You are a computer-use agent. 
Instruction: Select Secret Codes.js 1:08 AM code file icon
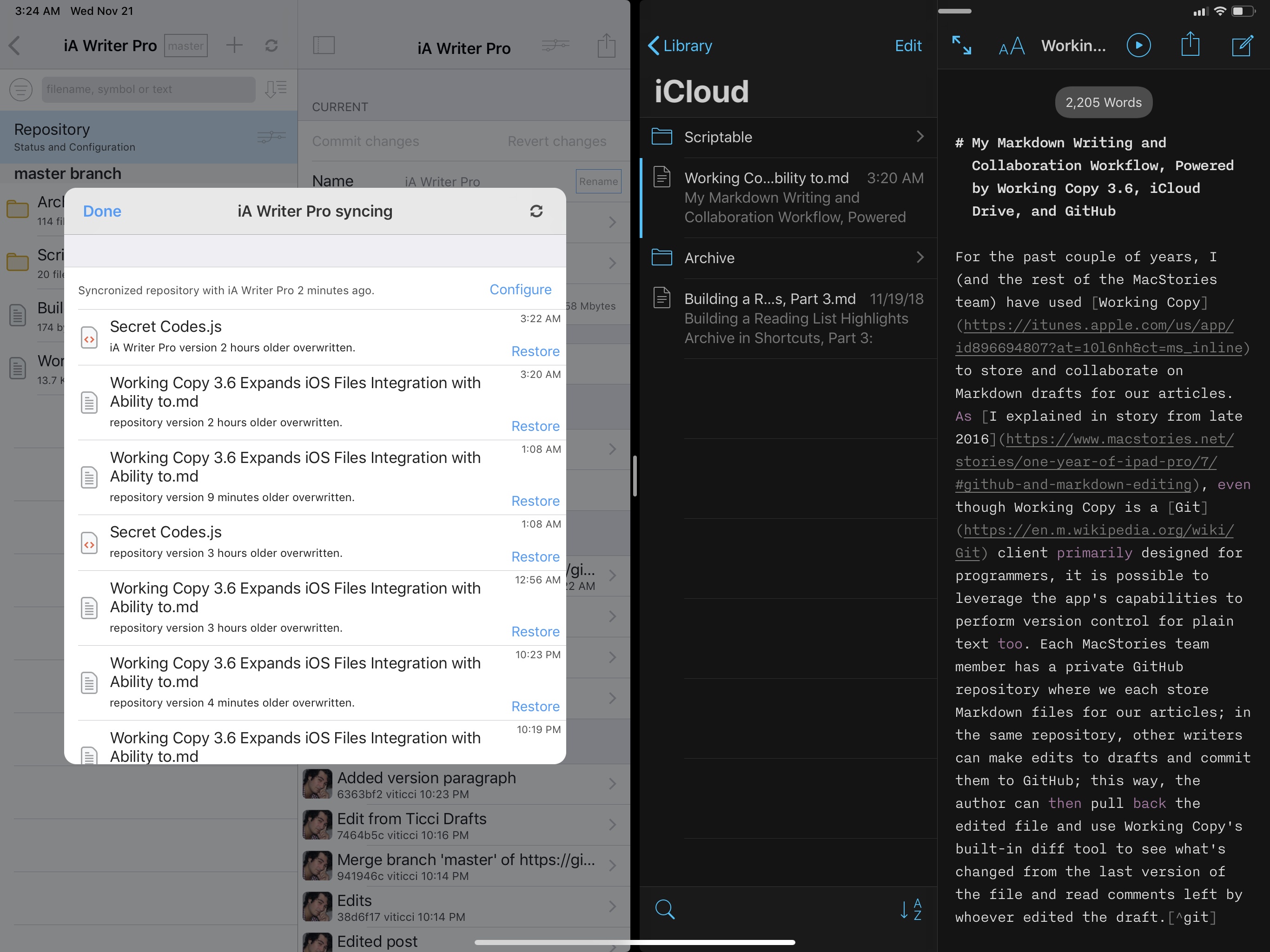tap(89, 542)
